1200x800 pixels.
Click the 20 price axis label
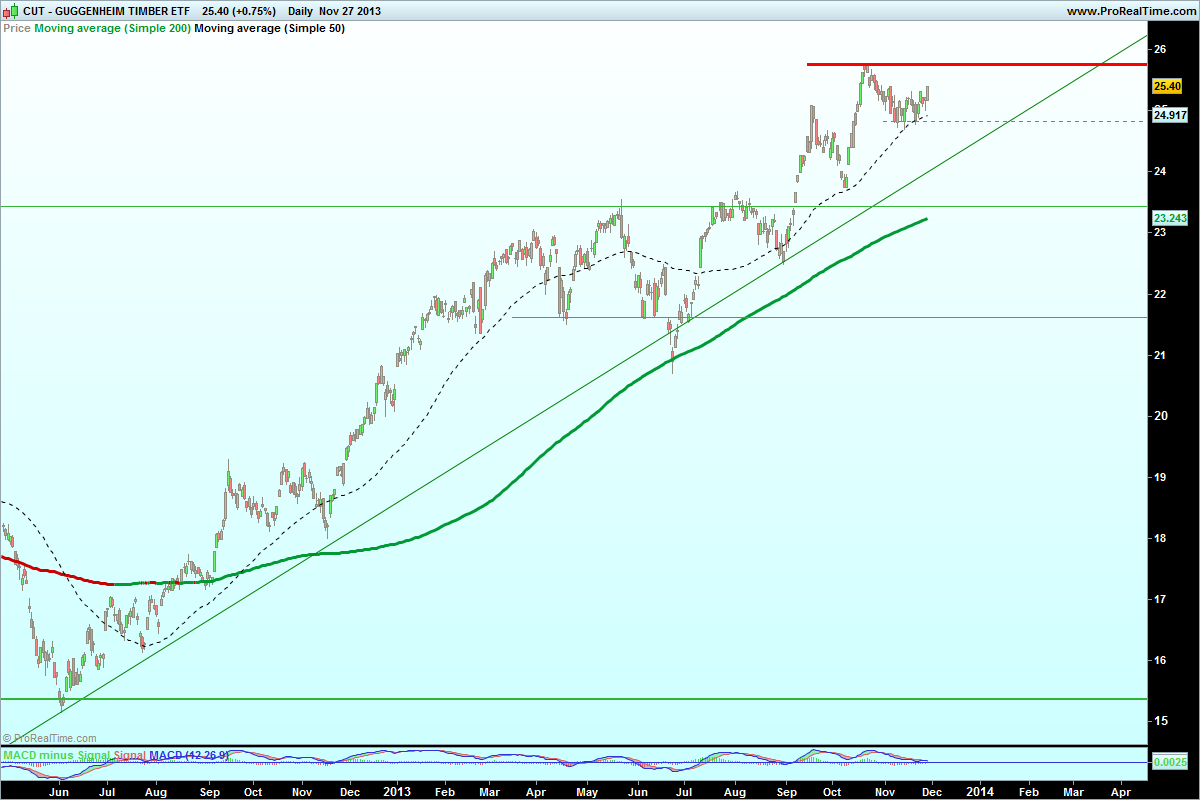point(1158,416)
